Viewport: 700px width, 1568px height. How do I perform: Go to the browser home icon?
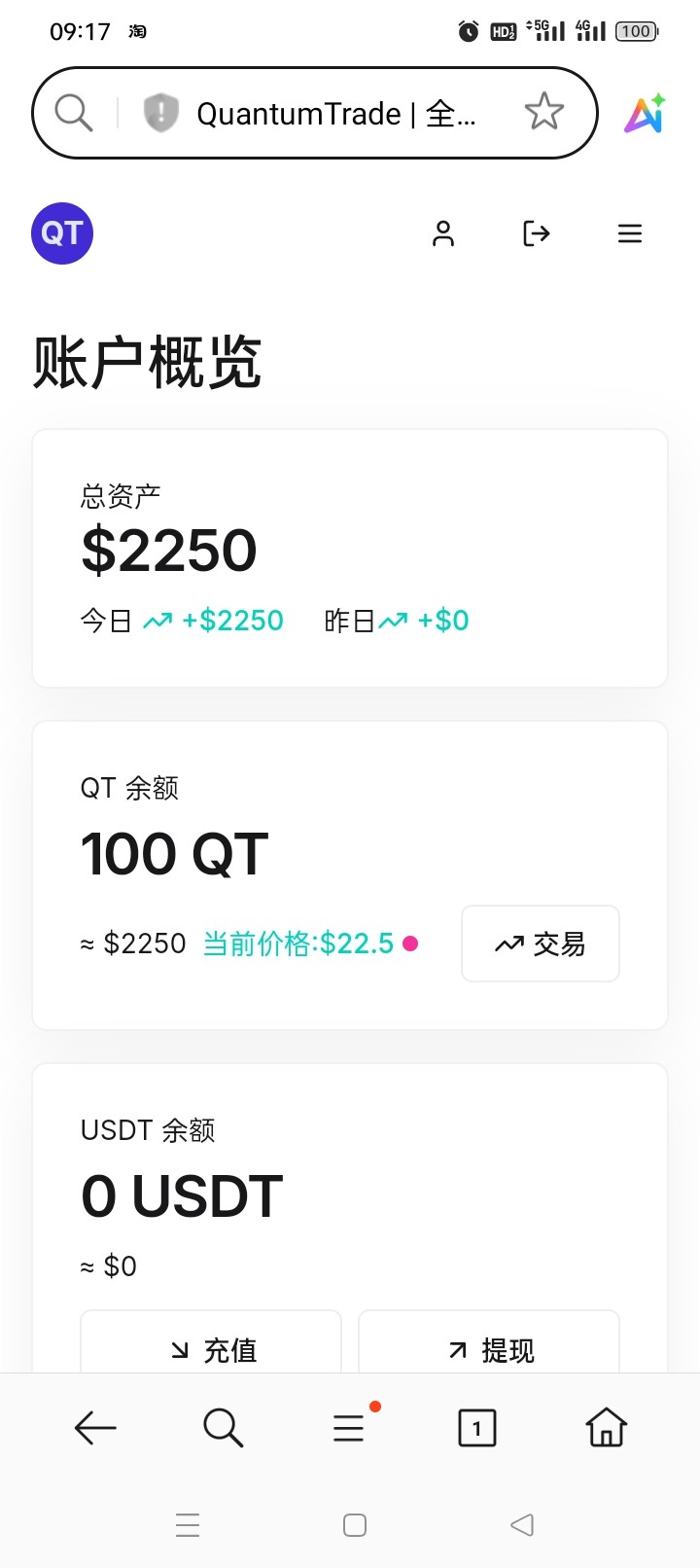pyautogui.click(x=606, y=1428)
